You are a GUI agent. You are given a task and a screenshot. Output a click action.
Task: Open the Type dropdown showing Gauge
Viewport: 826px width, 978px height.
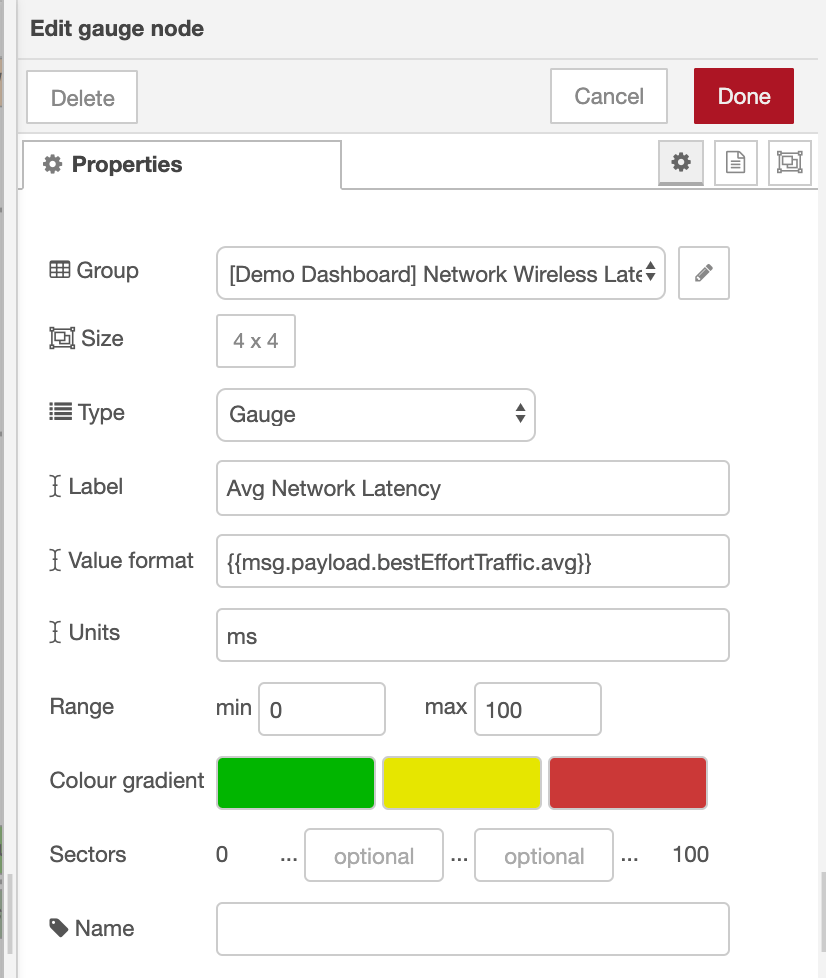click(x=375, y=414)
